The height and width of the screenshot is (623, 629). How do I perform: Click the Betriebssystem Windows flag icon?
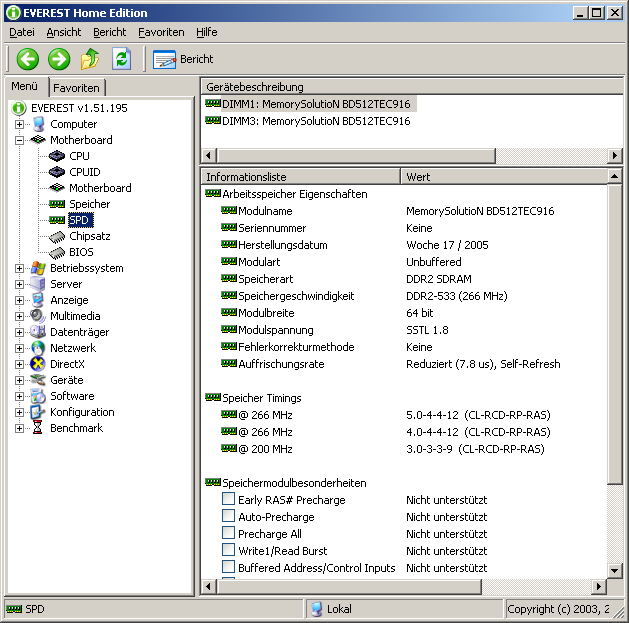[38, 268]
